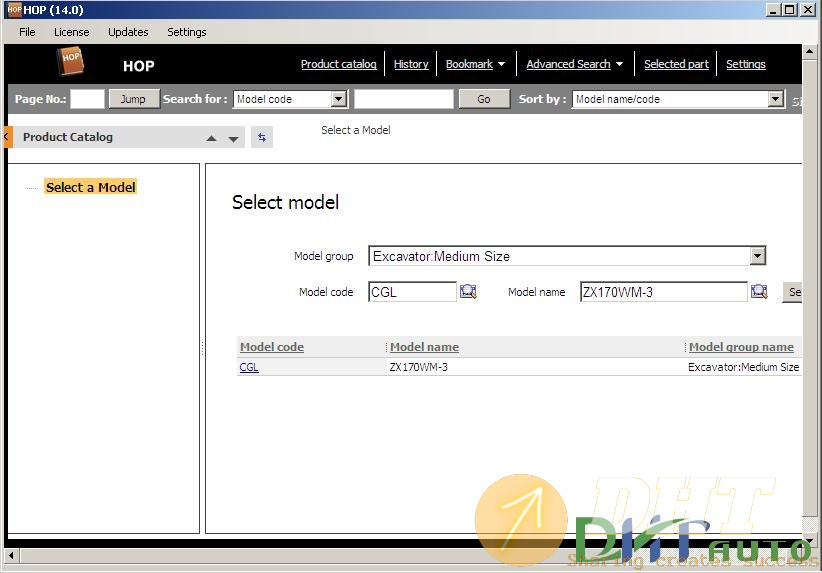The height and width of the screenshot is (573, 822).
Task: Click the HOP title bar application icon
Action: (14, 9)
